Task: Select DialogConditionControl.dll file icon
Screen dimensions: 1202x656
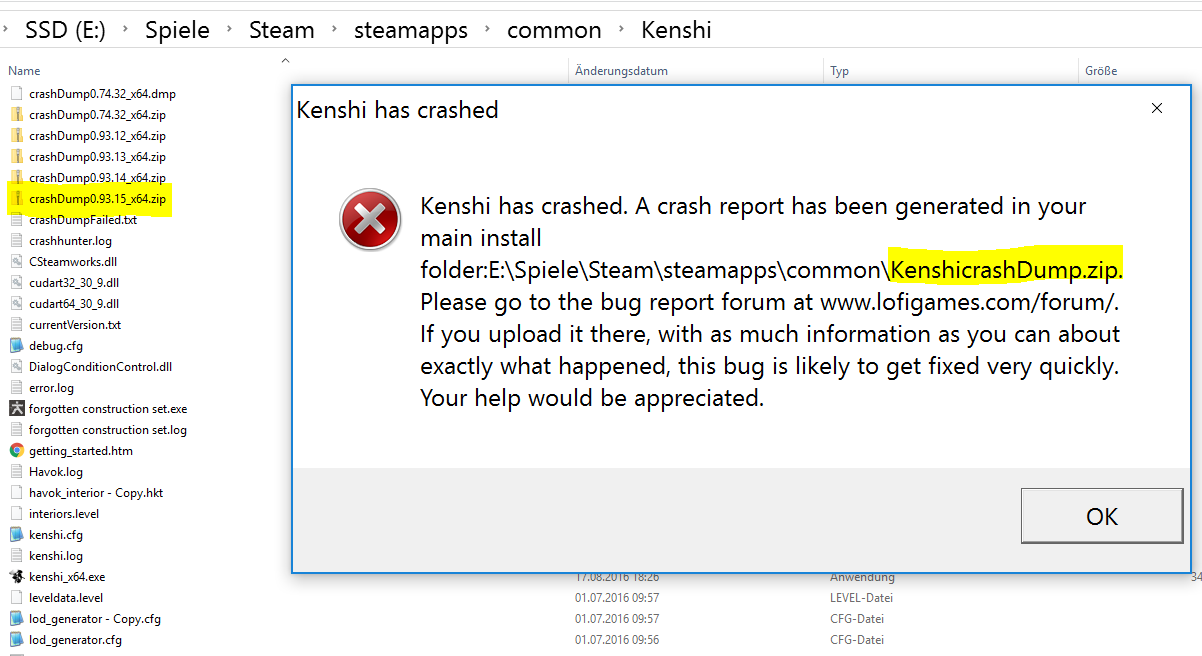Action: pos(16,366)
